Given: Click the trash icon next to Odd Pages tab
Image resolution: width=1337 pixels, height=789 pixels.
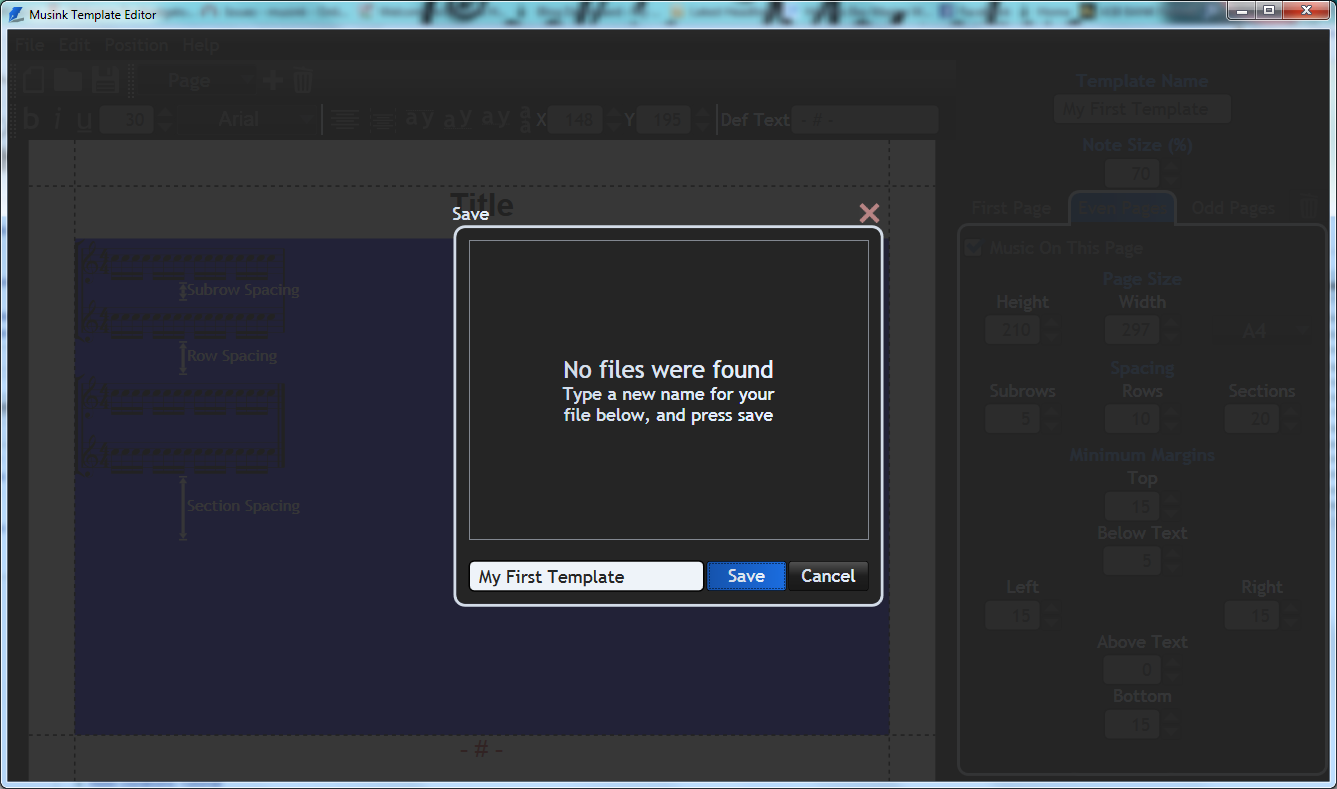Looking at the screenshot, I should (1309, 208).
